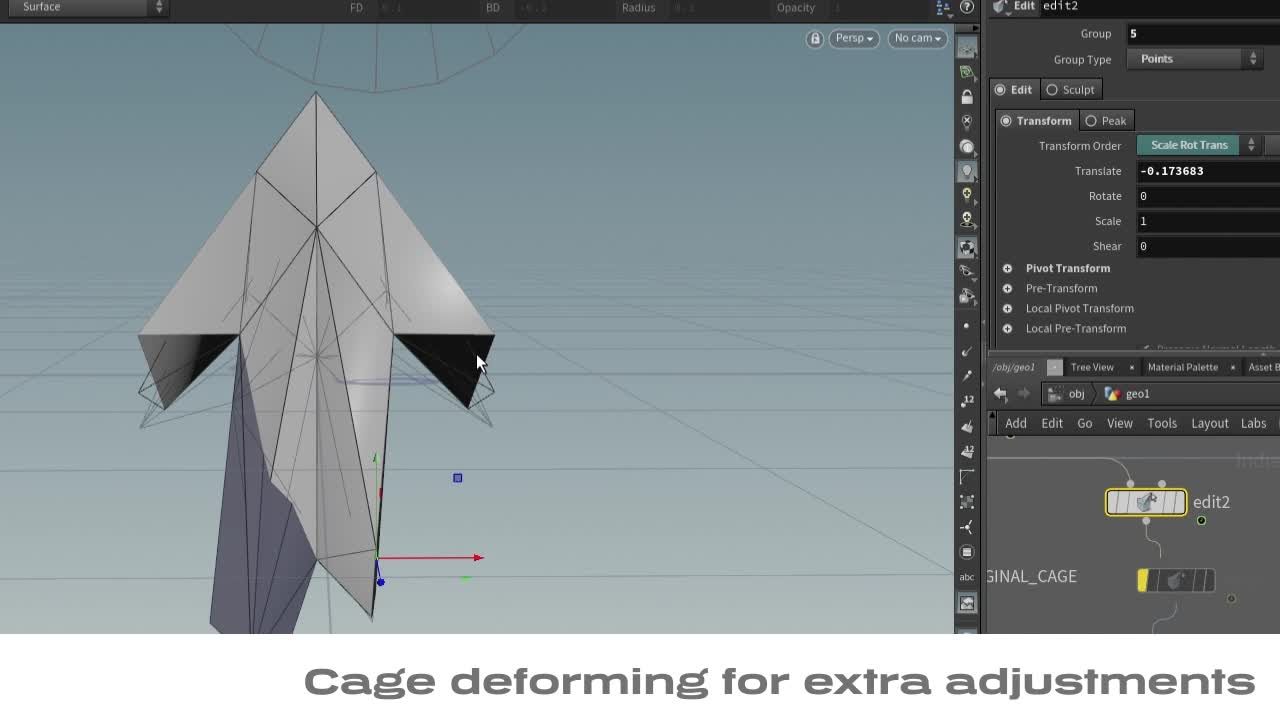Viewport: 1280px width, 720px height.
Task: Open the View menu in network editor
Action: click(1120, 423)
